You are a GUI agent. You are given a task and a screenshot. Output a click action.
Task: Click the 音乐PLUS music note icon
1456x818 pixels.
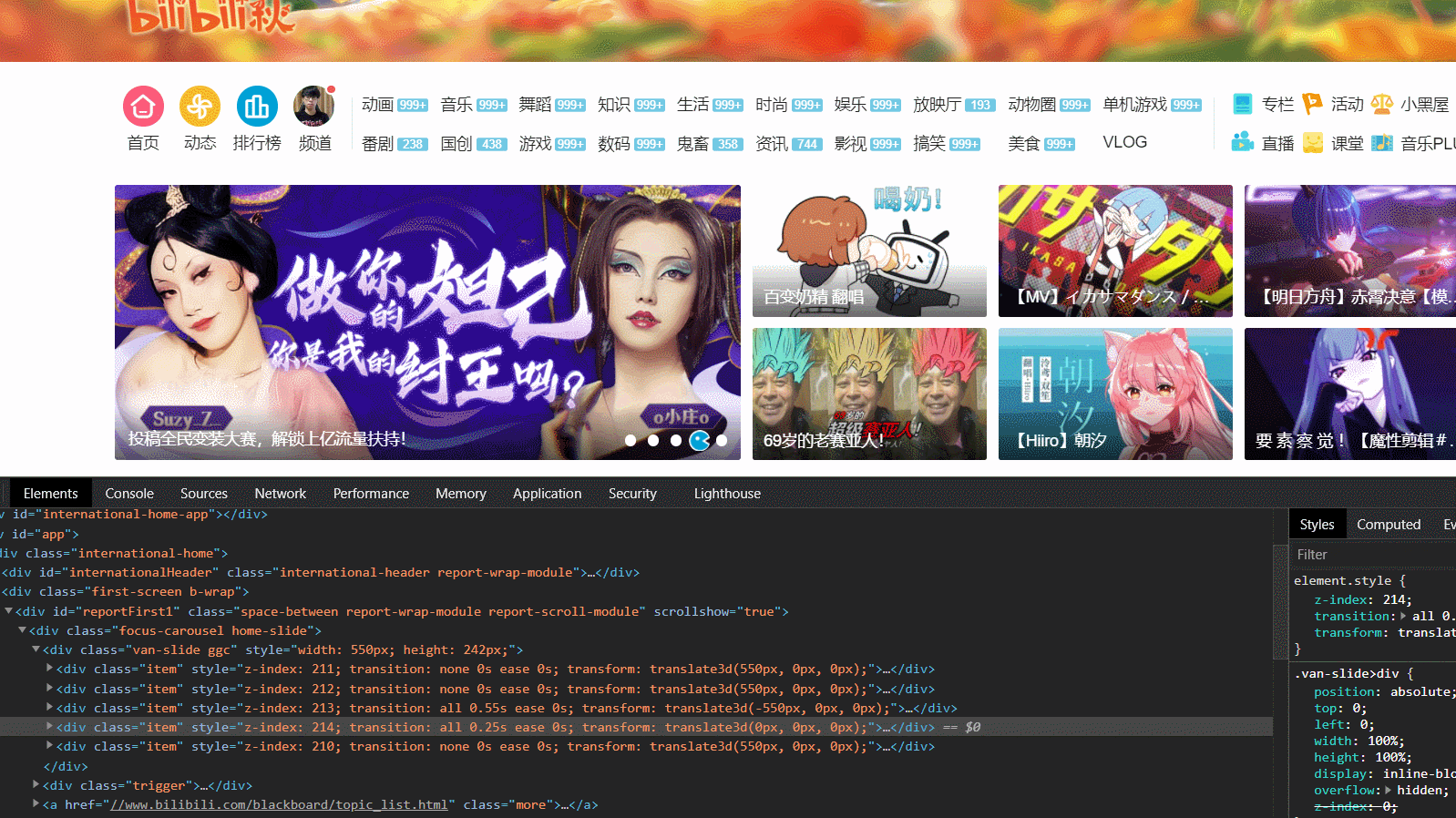coord(1382,142)
